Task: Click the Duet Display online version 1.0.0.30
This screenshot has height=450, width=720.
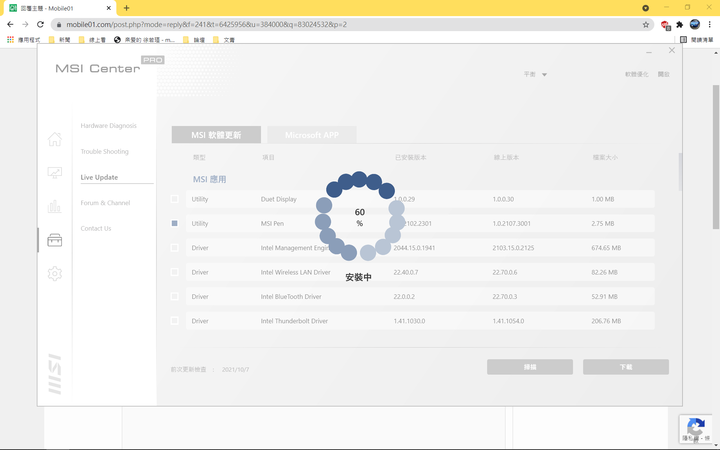Action: tap(503, 199)
